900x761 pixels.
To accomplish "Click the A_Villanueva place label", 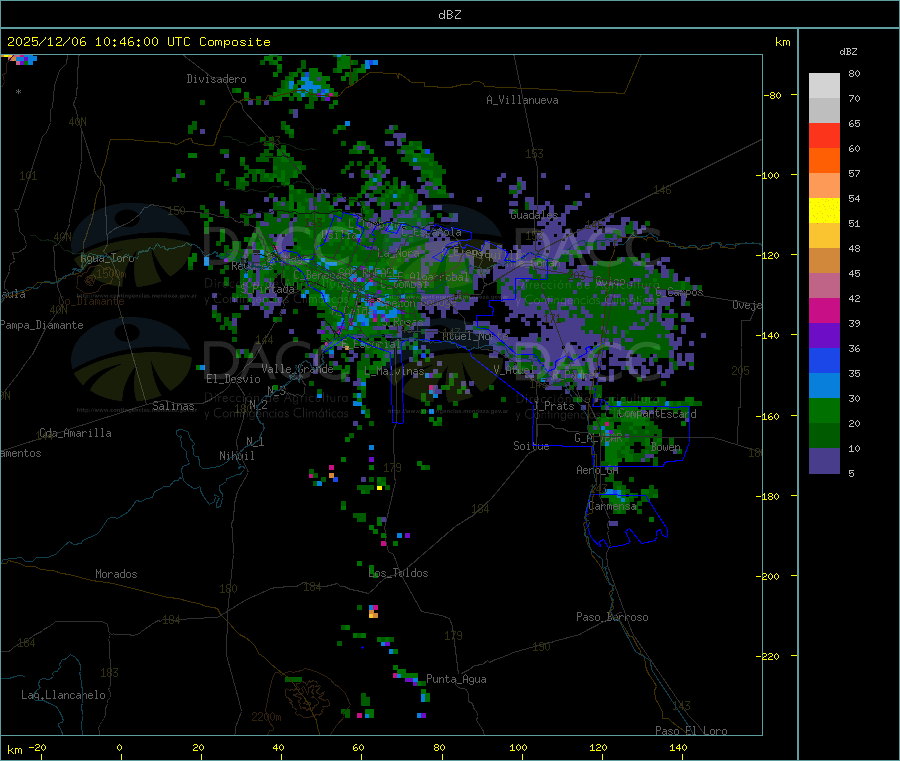I will [x=522, y=100].
